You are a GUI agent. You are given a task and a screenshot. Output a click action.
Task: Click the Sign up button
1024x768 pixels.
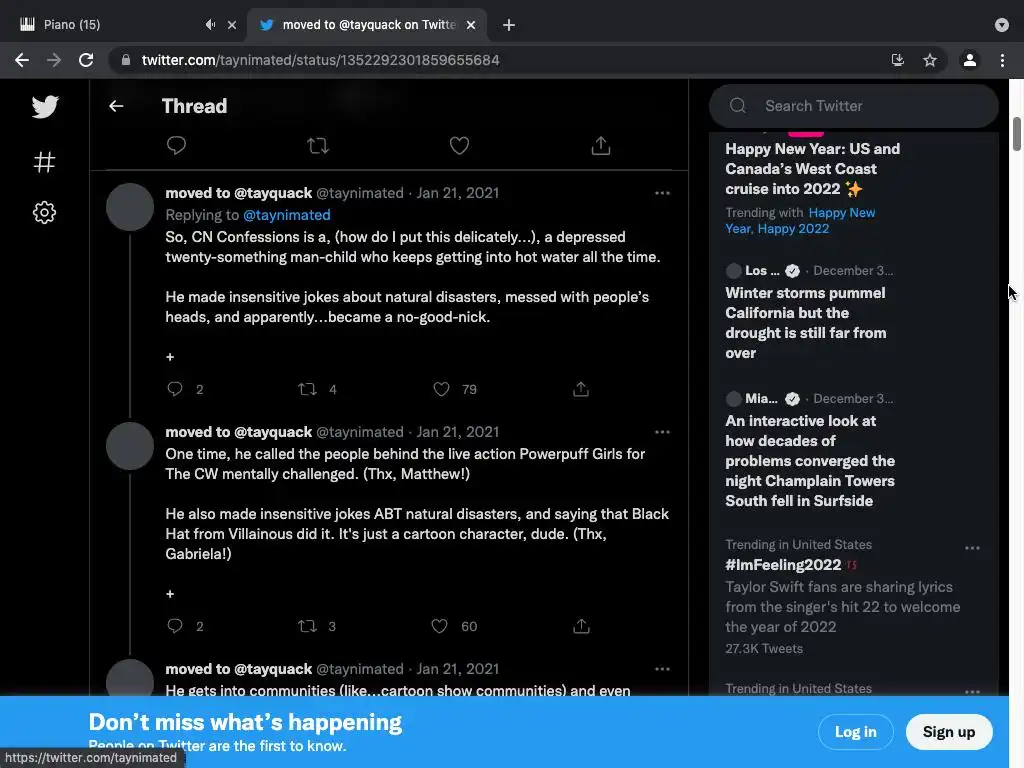pos(949,732)
